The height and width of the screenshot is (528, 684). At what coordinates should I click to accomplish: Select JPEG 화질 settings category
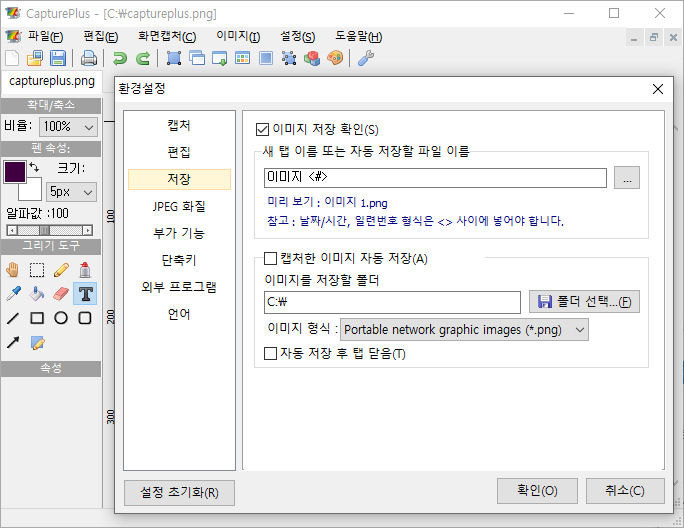coord(179,206)
